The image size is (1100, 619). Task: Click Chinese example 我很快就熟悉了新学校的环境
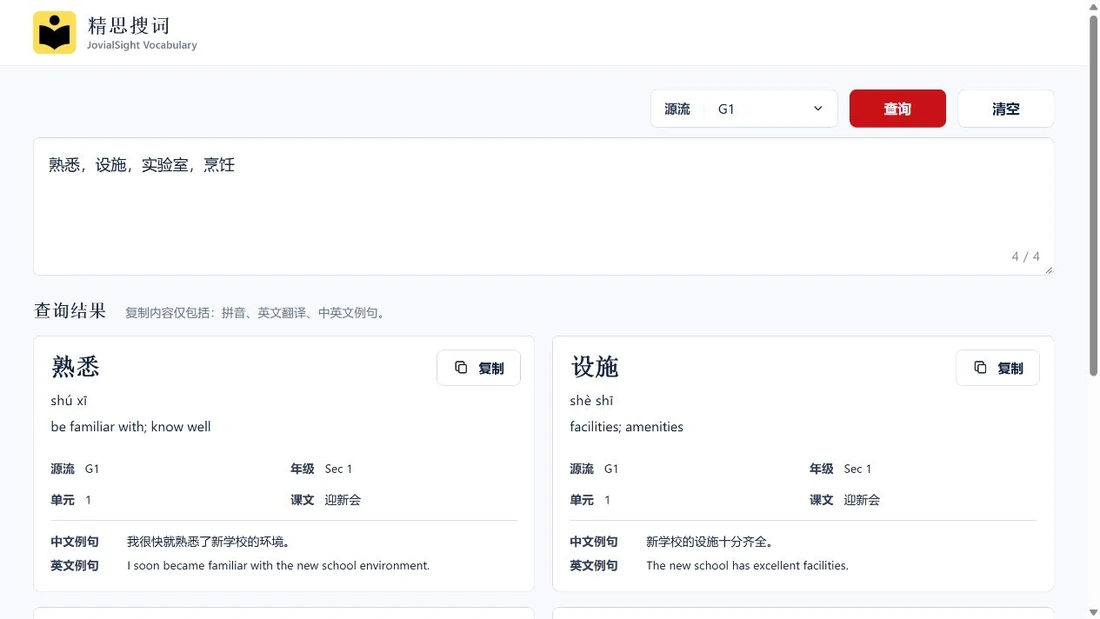click(x=208, y=542)
